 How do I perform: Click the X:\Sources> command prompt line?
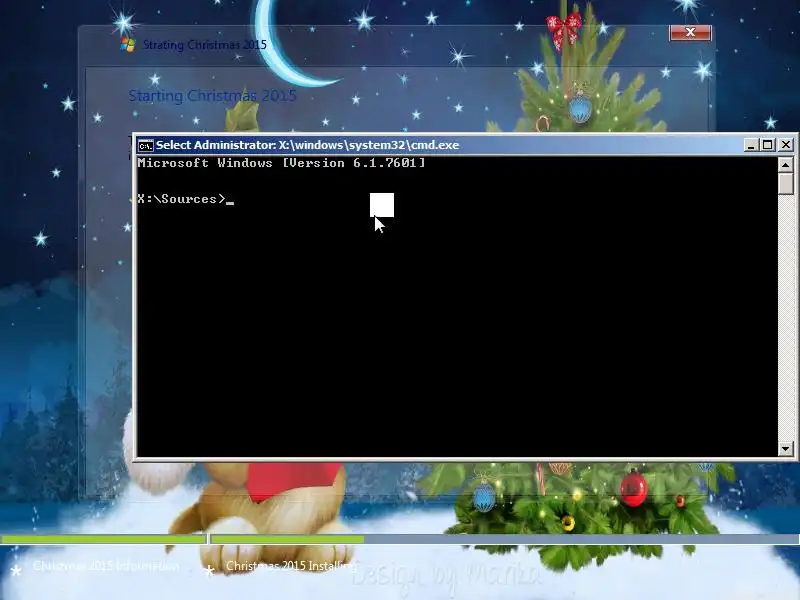pos(186,199)
